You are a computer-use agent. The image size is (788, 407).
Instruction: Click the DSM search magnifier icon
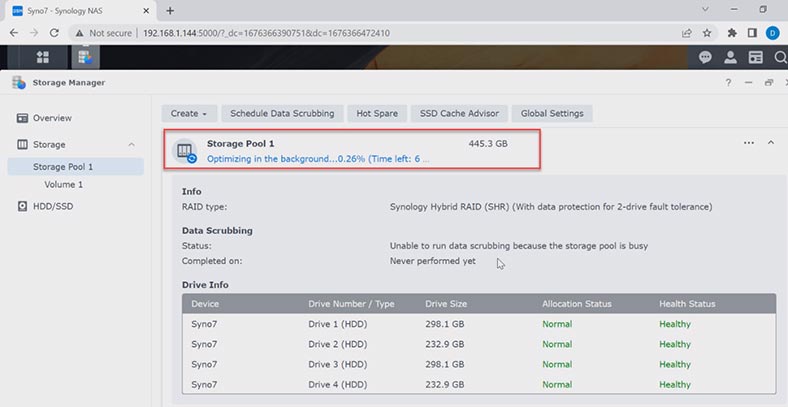pos(780,58)
